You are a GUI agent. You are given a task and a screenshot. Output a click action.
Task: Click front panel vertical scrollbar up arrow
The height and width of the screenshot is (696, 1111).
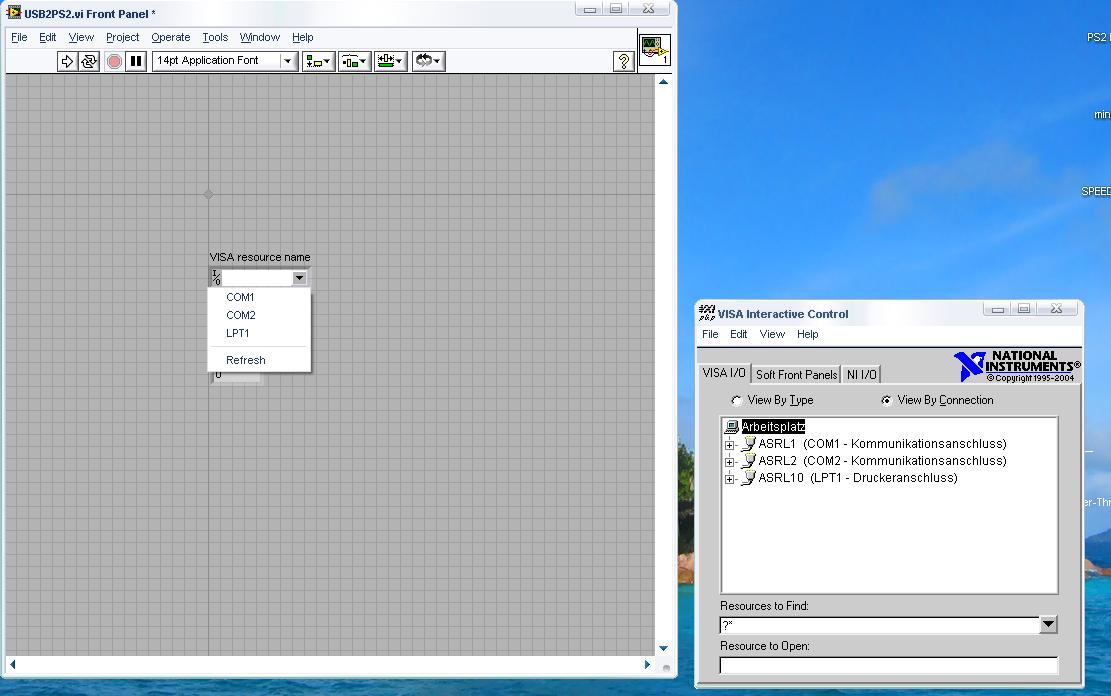coord(663,82)
